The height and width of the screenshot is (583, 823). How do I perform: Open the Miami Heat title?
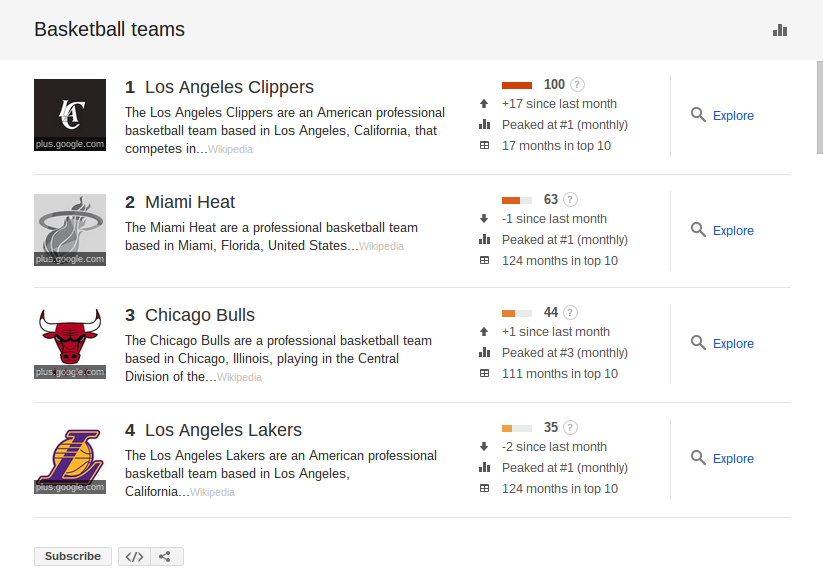(190, 202)
